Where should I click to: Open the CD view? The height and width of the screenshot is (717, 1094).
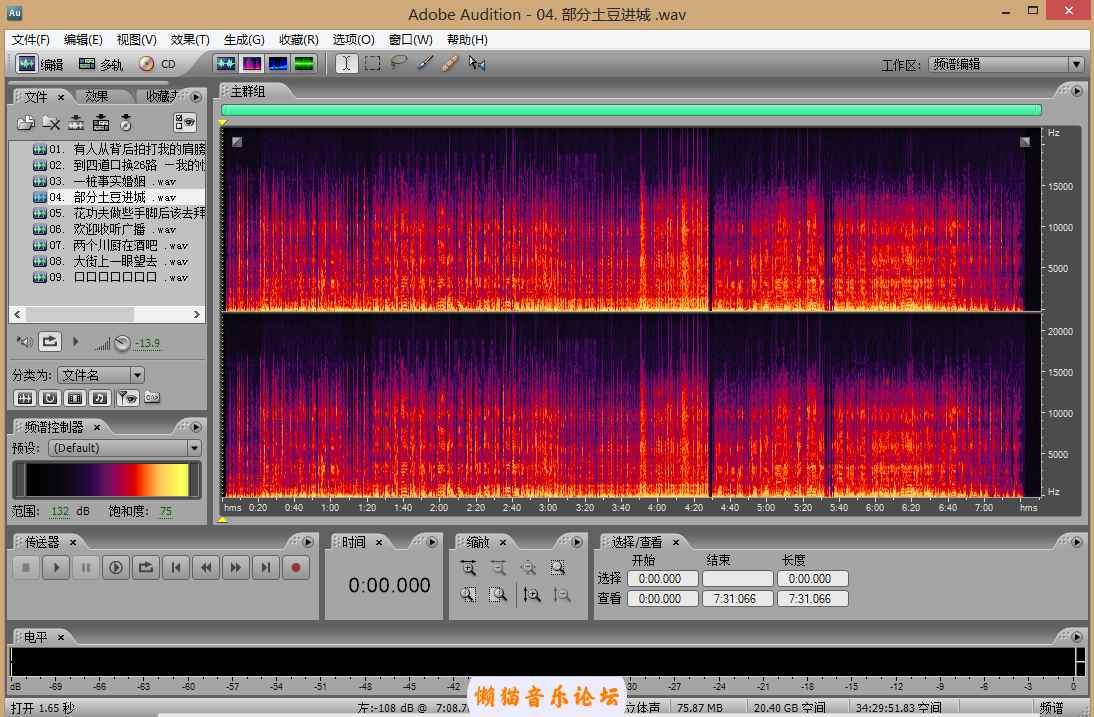[x=157, y=64]
